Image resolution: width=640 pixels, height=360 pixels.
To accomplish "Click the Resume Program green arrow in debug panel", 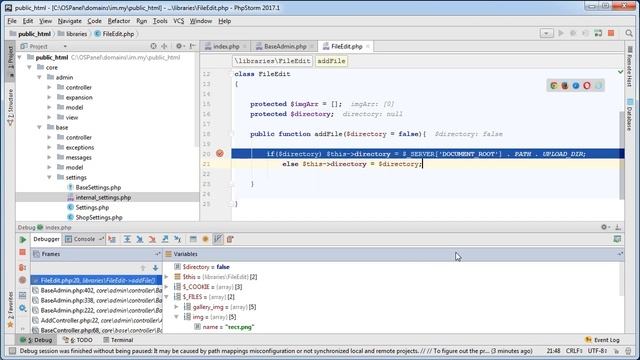I will coord(23,240).
